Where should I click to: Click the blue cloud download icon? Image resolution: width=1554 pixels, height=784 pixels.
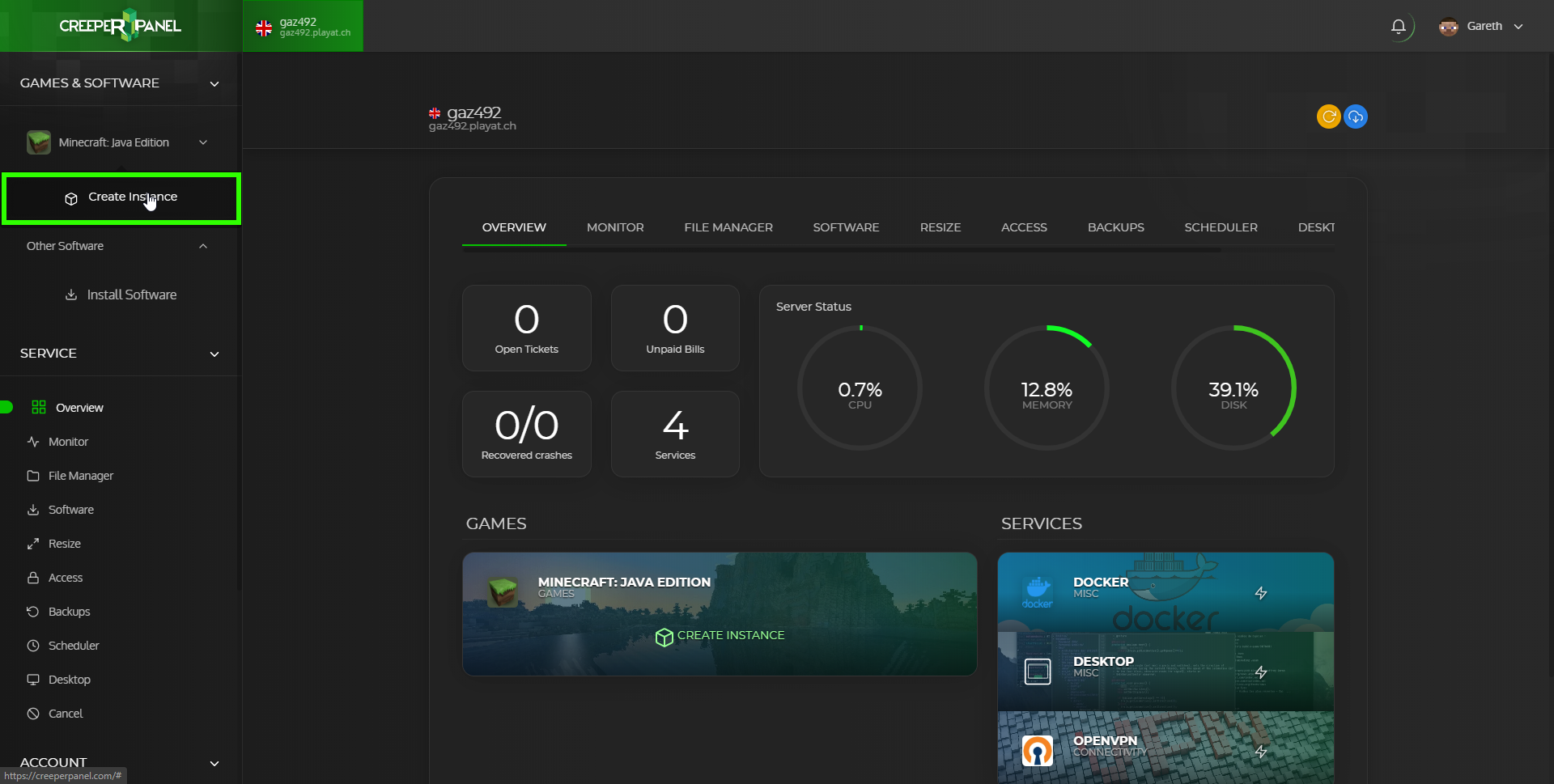tap(1356, 117)
